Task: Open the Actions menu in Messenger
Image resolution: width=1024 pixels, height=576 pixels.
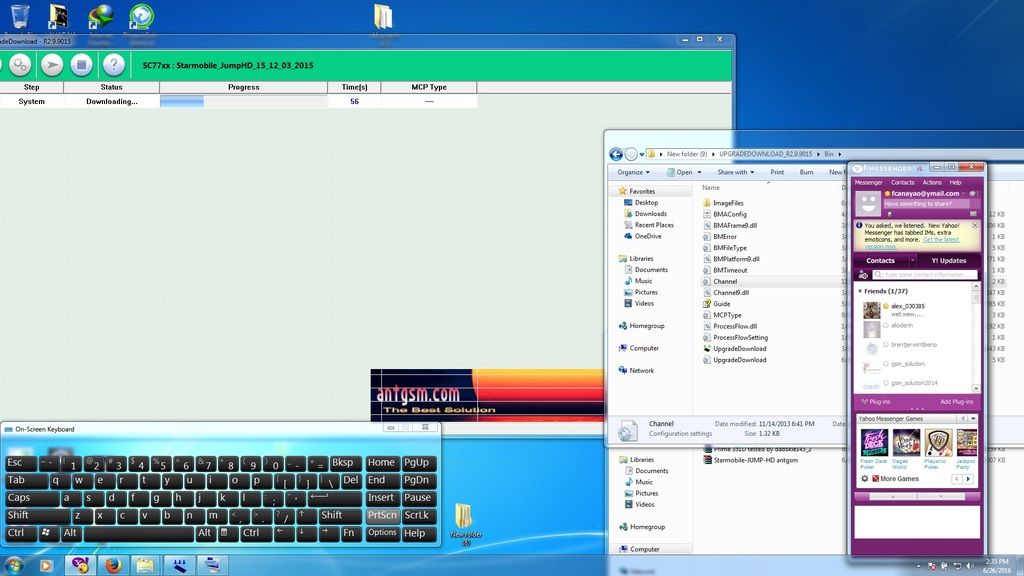Action: pyautogui.click(x=931, y=183)
